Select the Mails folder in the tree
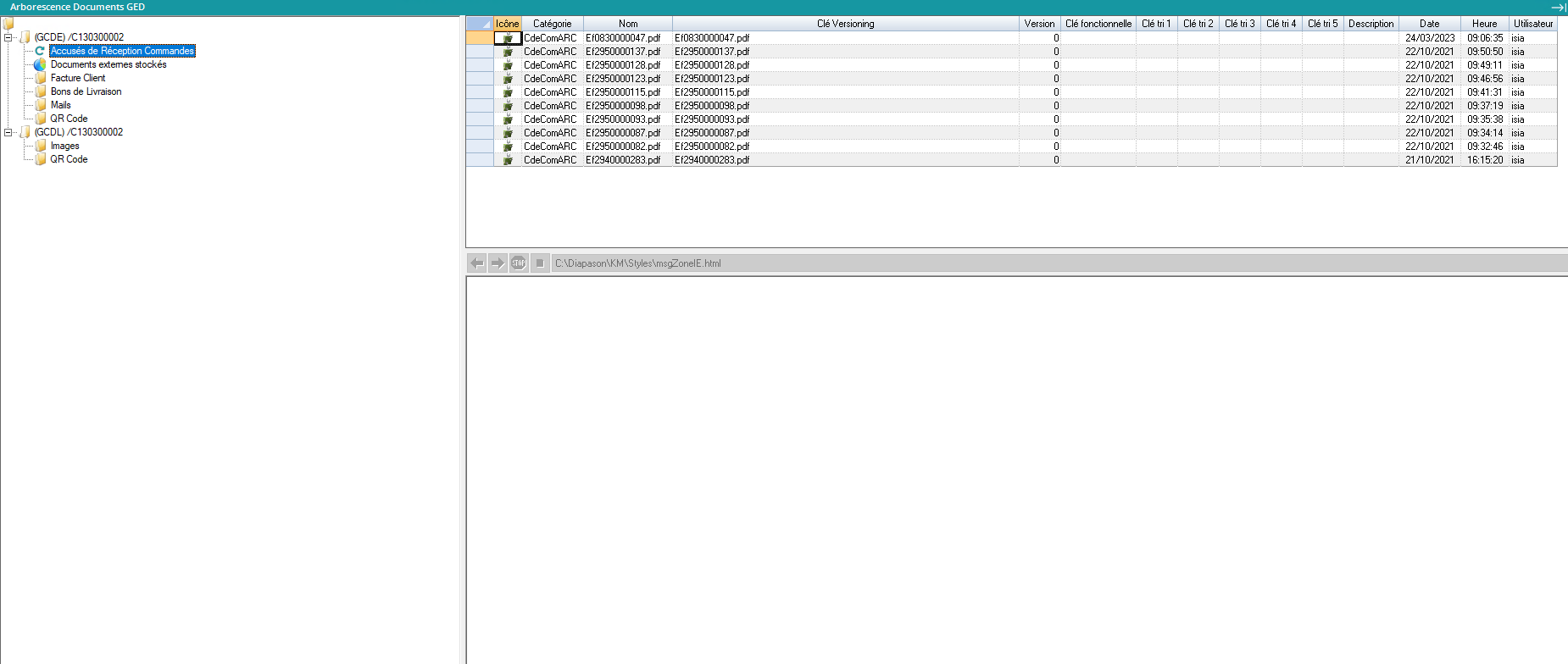Screen dimensions: 1568x664 click(61, 105)
